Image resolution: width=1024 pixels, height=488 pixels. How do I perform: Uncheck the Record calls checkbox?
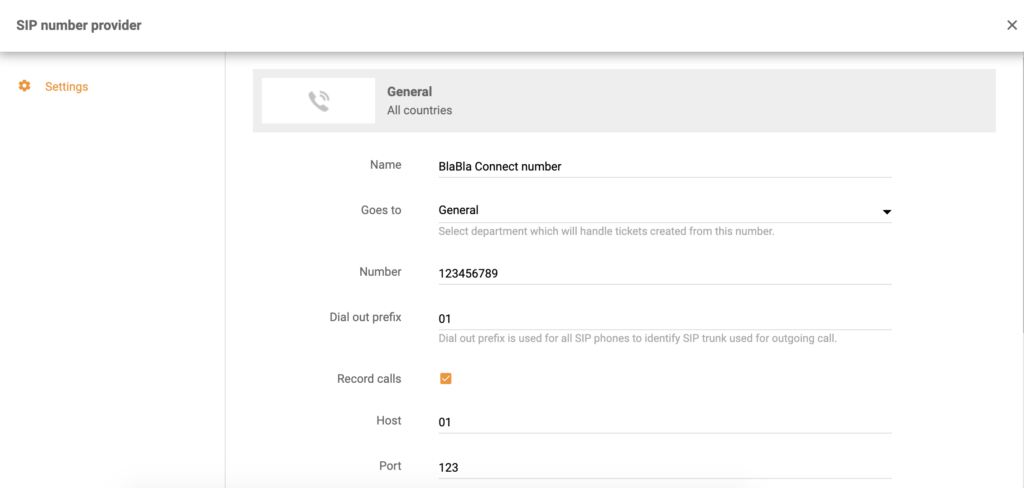[446, 379]
